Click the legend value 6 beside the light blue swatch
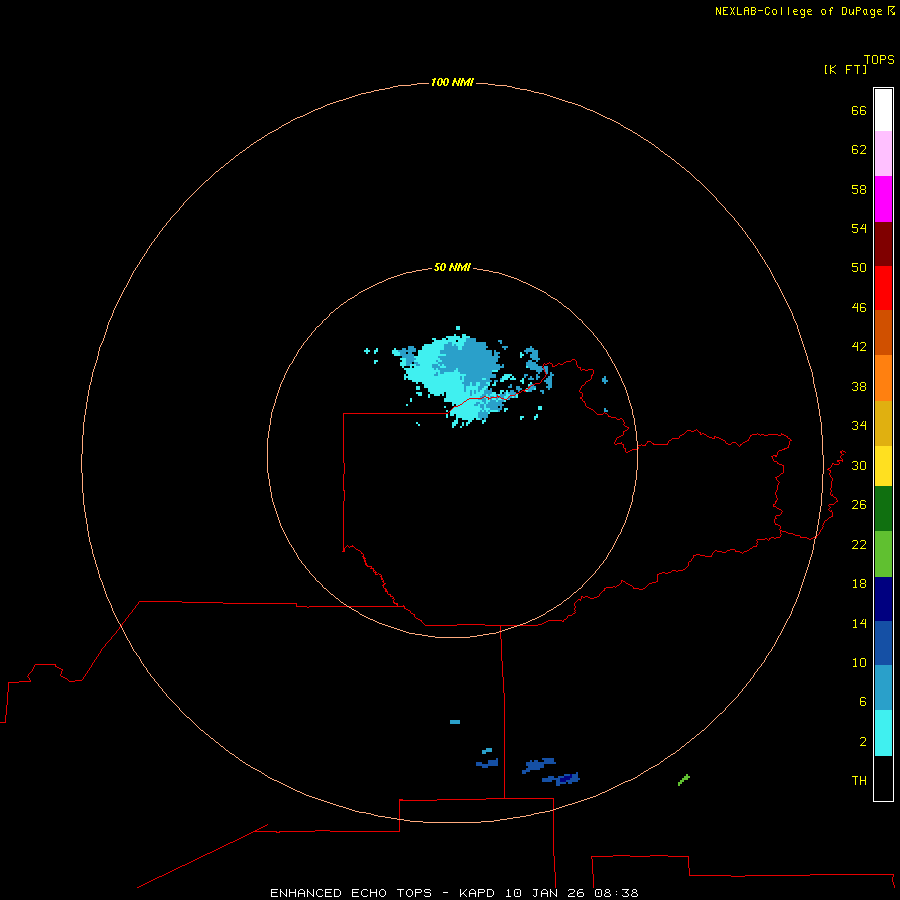900x900 pixels. [862, 701]
